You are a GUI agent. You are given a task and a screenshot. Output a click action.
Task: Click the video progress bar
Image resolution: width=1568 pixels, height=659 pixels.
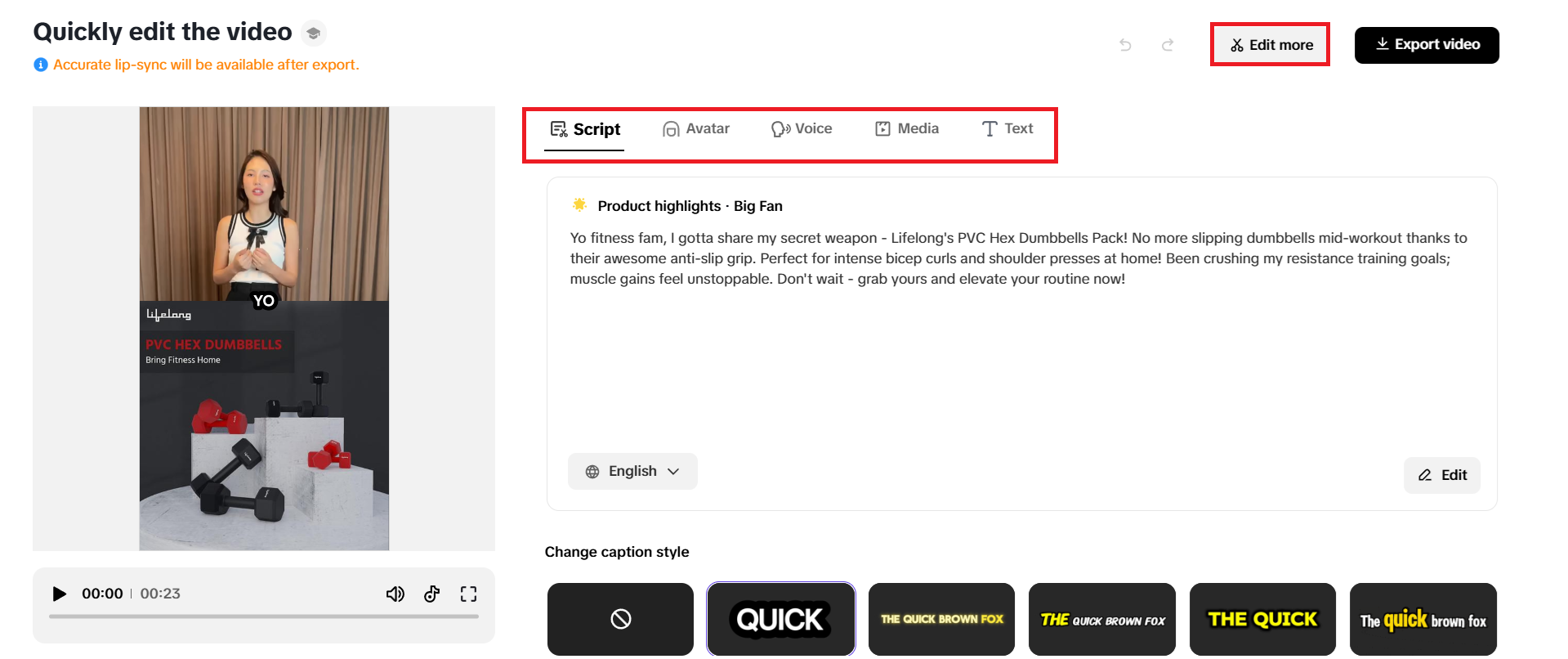click(263, 616)
